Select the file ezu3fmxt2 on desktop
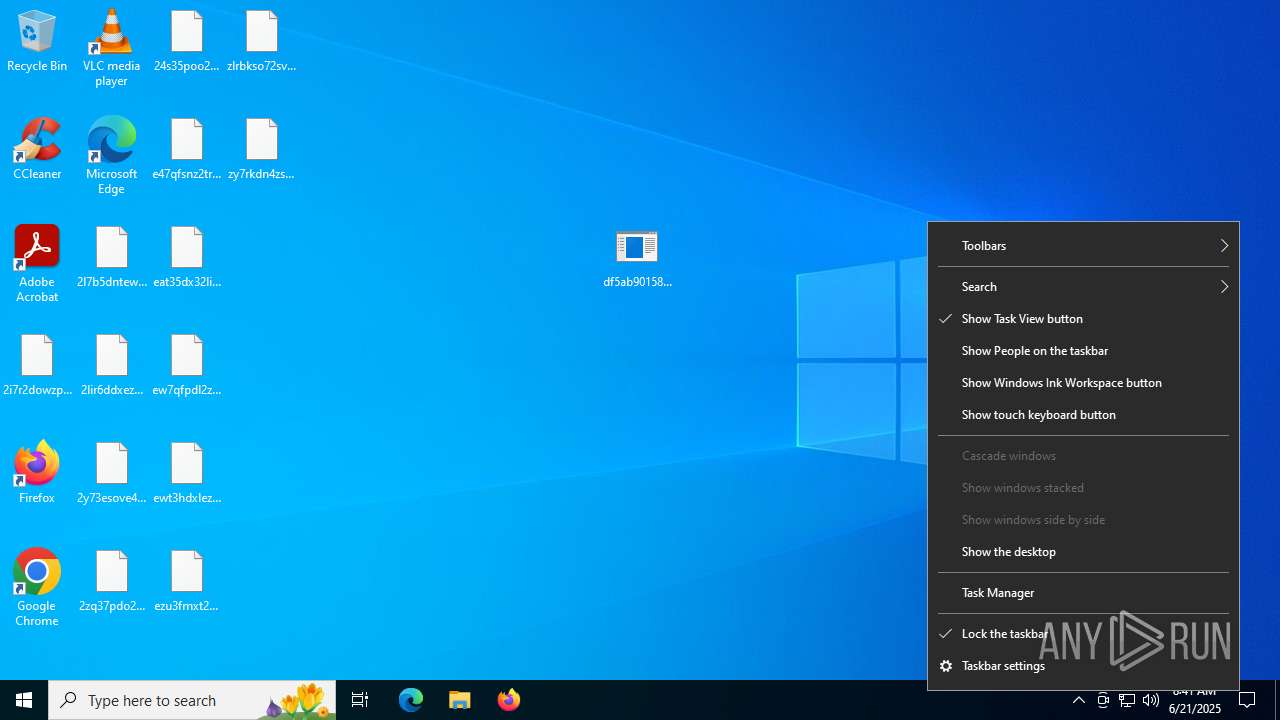The height and width of the screenshot is (720, 1280). pyautogui.click(x=186, y=582)
